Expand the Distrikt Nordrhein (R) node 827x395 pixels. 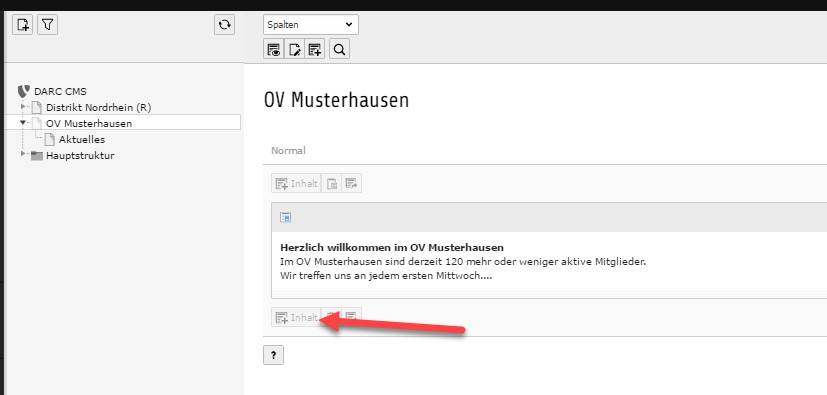click(x=23, y=107)
